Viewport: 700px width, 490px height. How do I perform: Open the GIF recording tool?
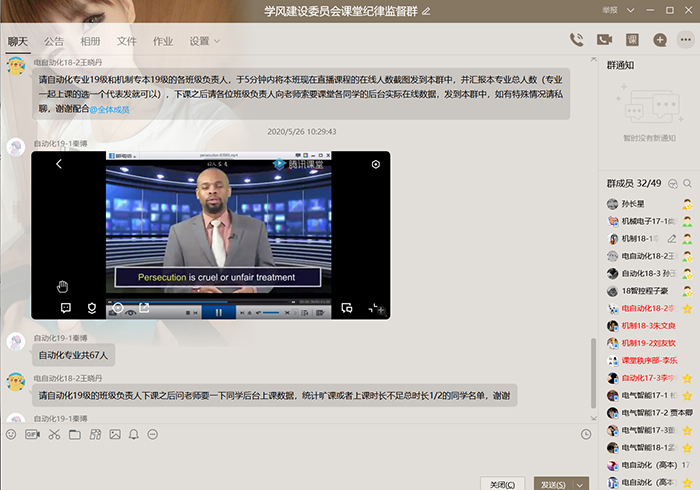(x=33, y=434)
